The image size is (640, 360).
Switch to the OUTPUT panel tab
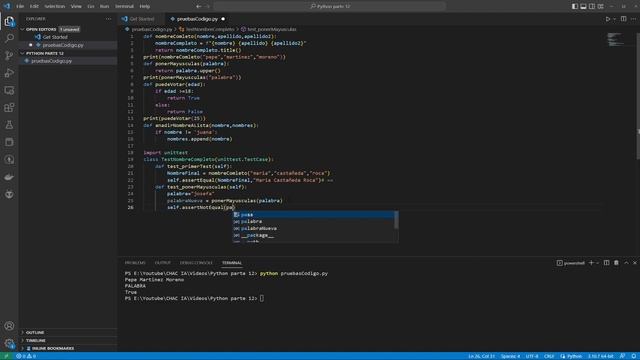tap(162, 263)
